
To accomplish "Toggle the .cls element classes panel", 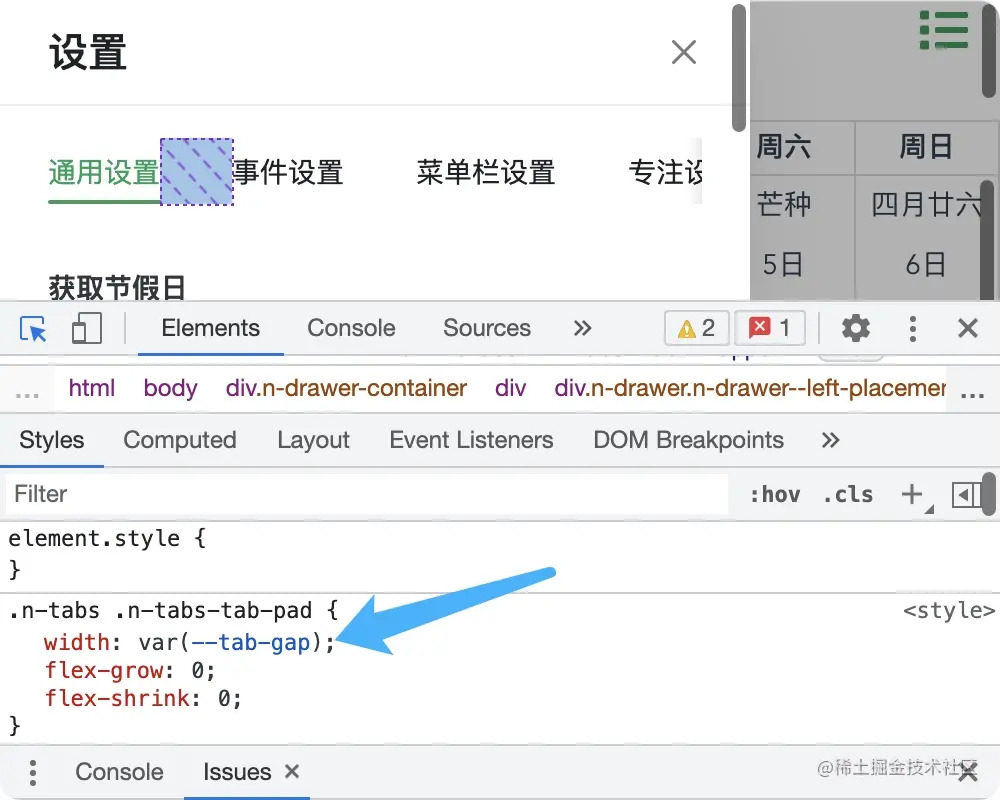I will [x=847, y=494].
